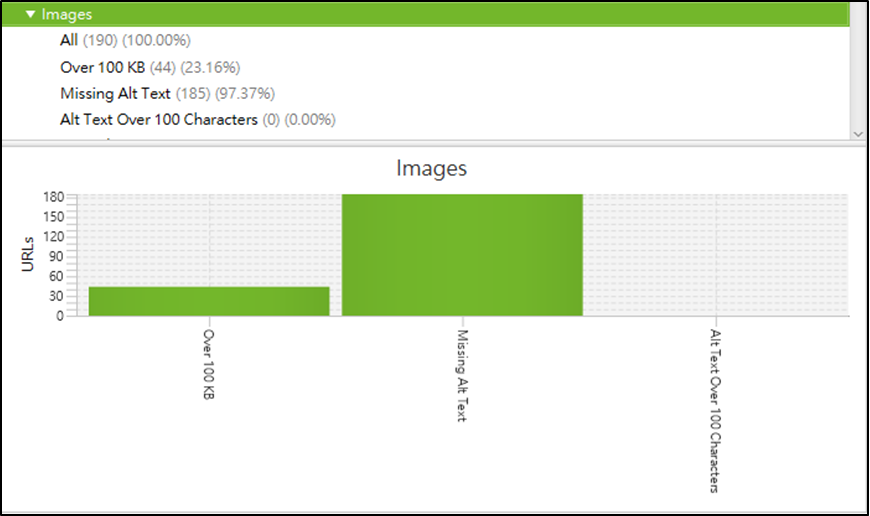Click the divider between list and chart

point(434,144)
